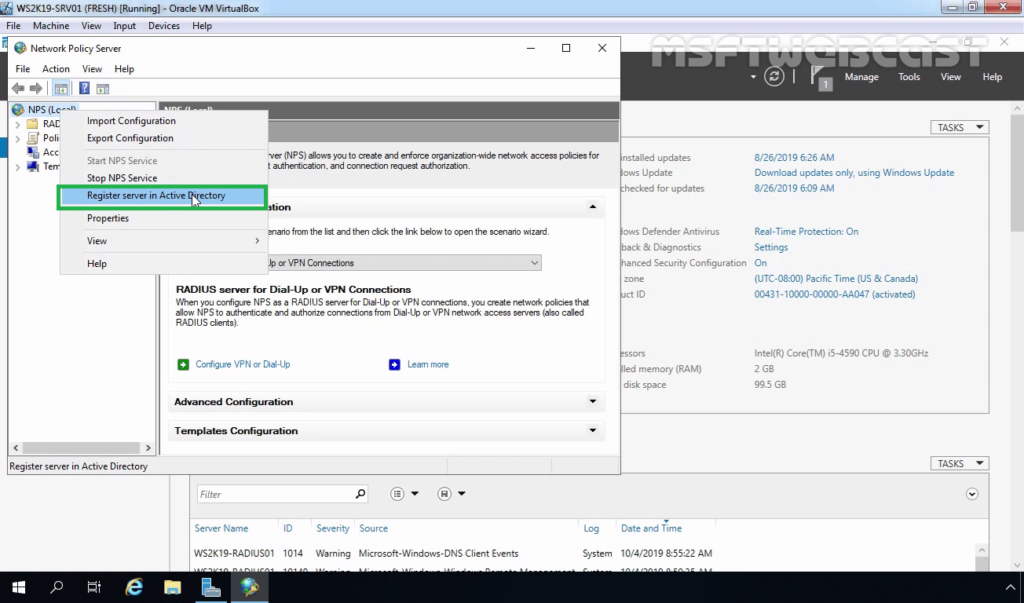Click the Feedback & Diagnostics Settings link

click(x=771, y=247)
